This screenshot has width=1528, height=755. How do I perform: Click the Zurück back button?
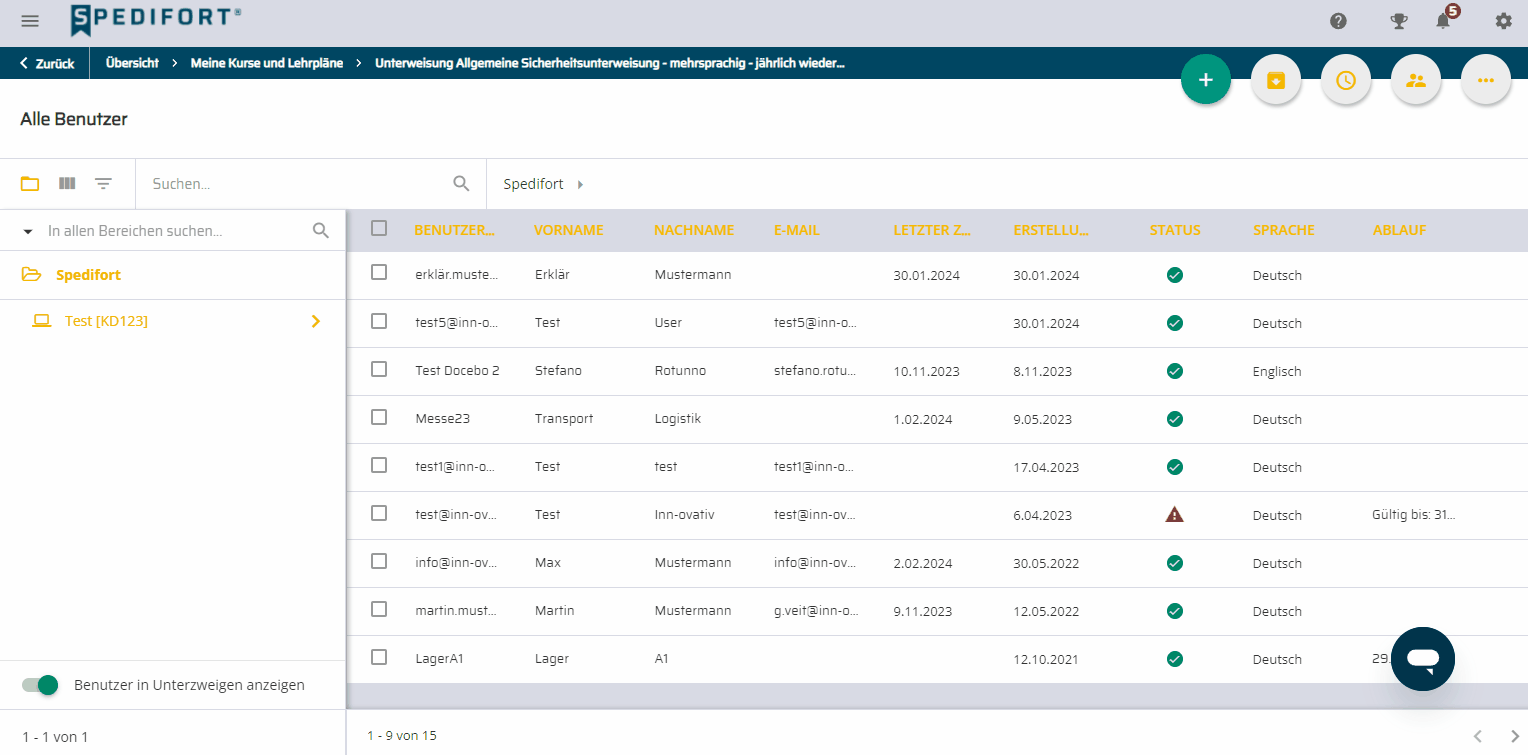(46, 63)
